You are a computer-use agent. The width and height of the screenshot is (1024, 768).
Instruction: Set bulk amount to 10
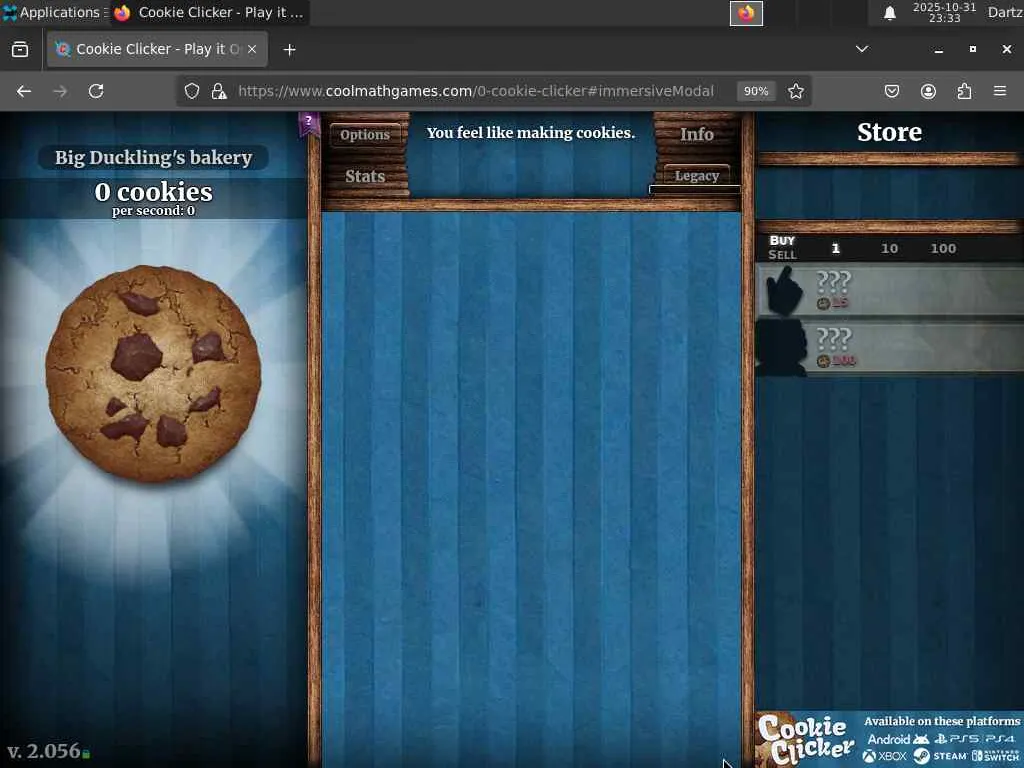tap(889, 248)
